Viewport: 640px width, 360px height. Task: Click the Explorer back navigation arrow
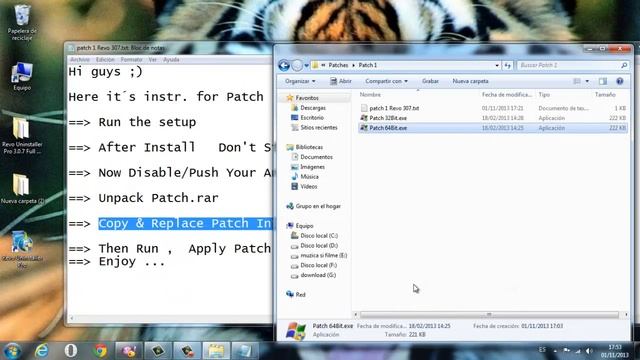pos(284,65)
